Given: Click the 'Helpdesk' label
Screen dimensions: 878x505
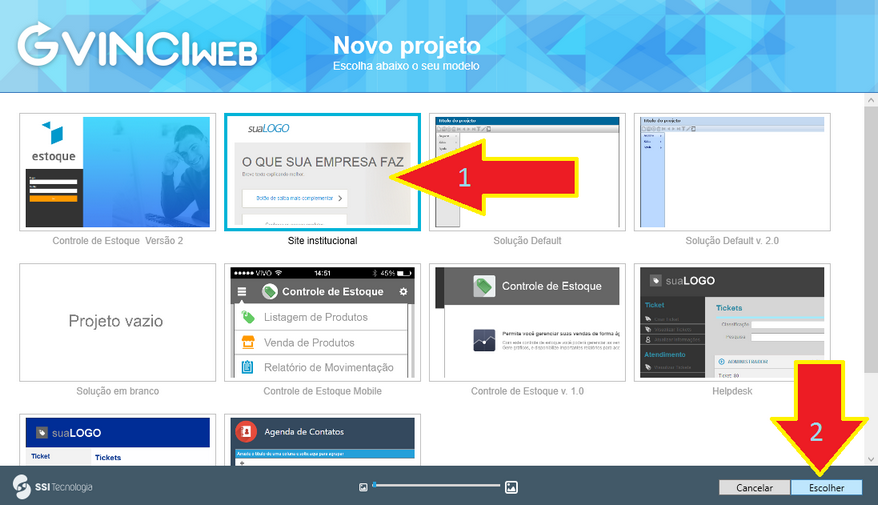Looking at the screenshot, I should [732, 391].
